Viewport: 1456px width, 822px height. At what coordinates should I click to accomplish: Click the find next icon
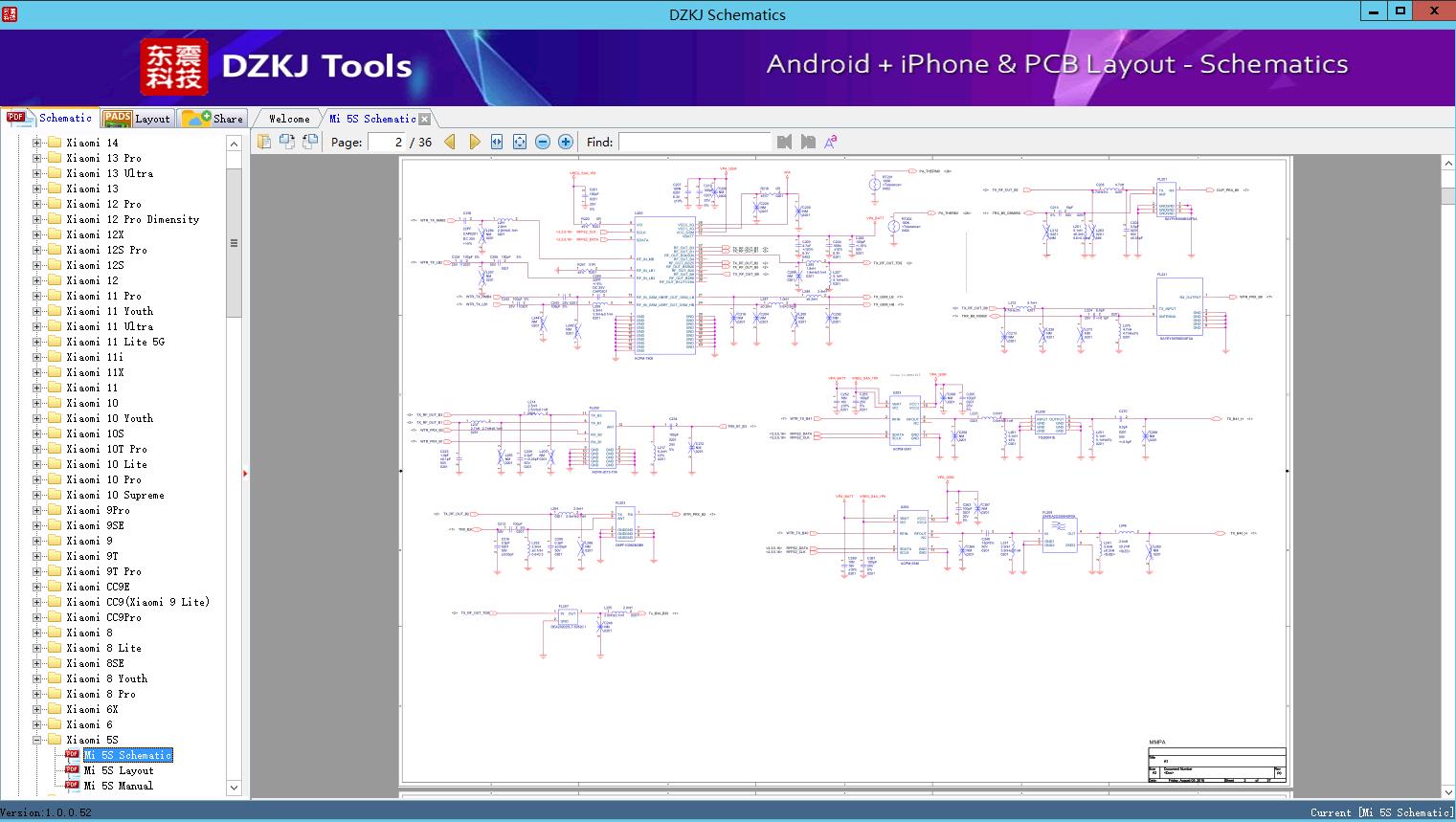(808, 142)
